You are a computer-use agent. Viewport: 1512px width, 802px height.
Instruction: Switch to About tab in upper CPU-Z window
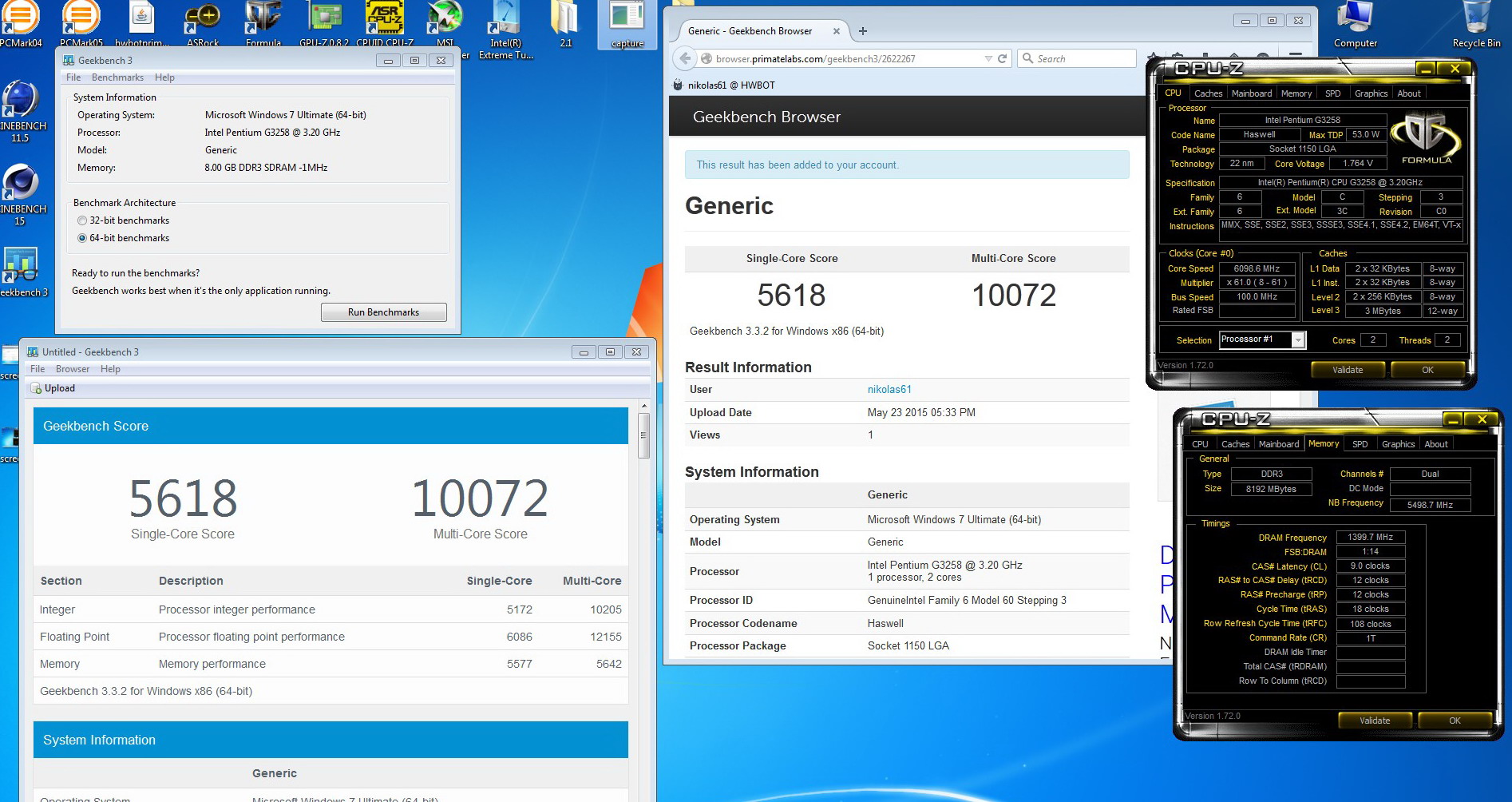click(x=1409, y=93)
